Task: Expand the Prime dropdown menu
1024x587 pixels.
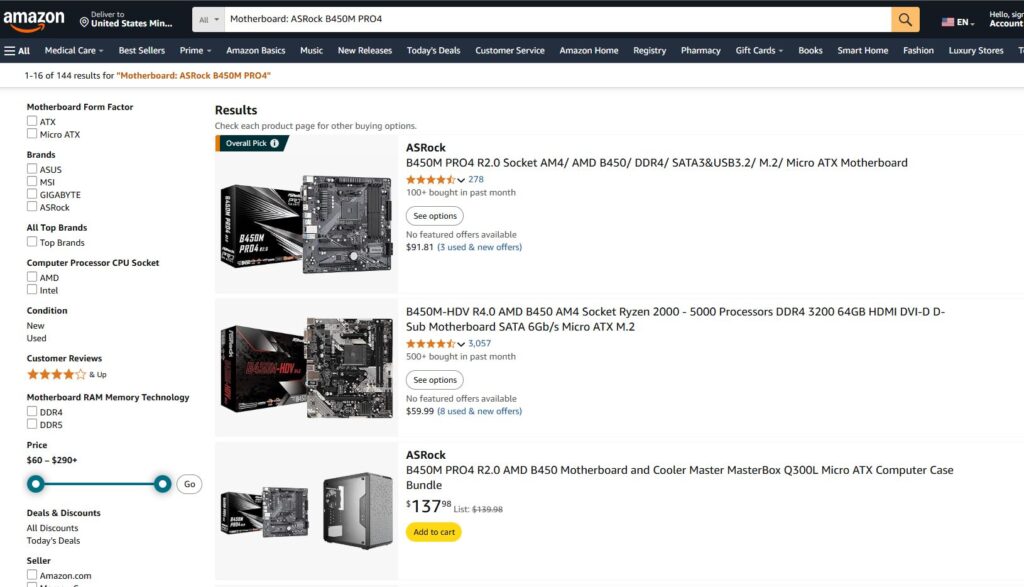Action: [195, 51]
